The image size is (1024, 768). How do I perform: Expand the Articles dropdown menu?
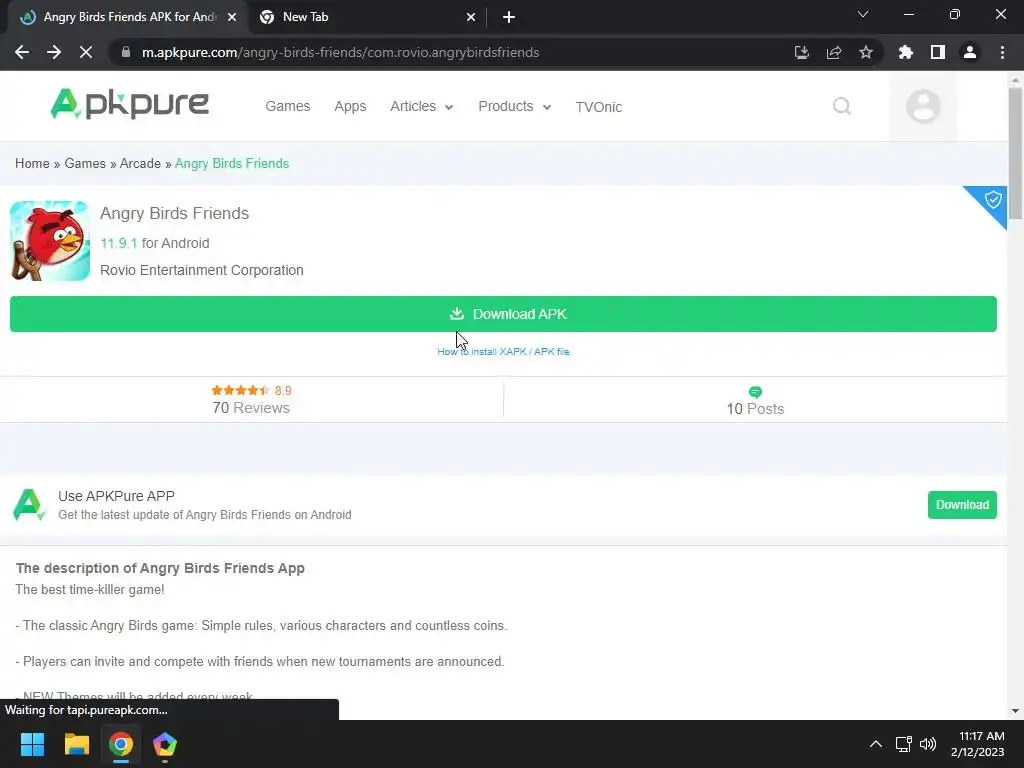pyautogui.click(x=421, y=106)
